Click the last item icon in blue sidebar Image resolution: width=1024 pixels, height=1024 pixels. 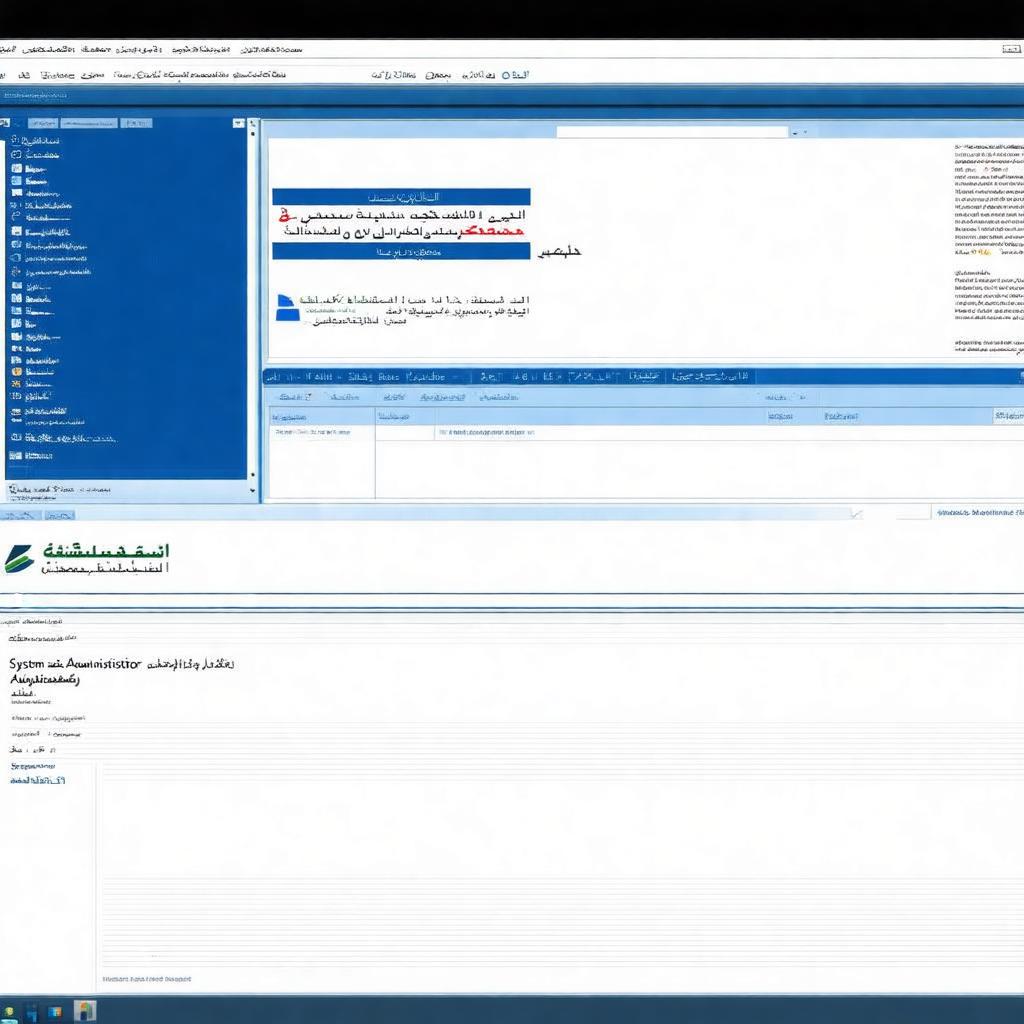(16, 456)
